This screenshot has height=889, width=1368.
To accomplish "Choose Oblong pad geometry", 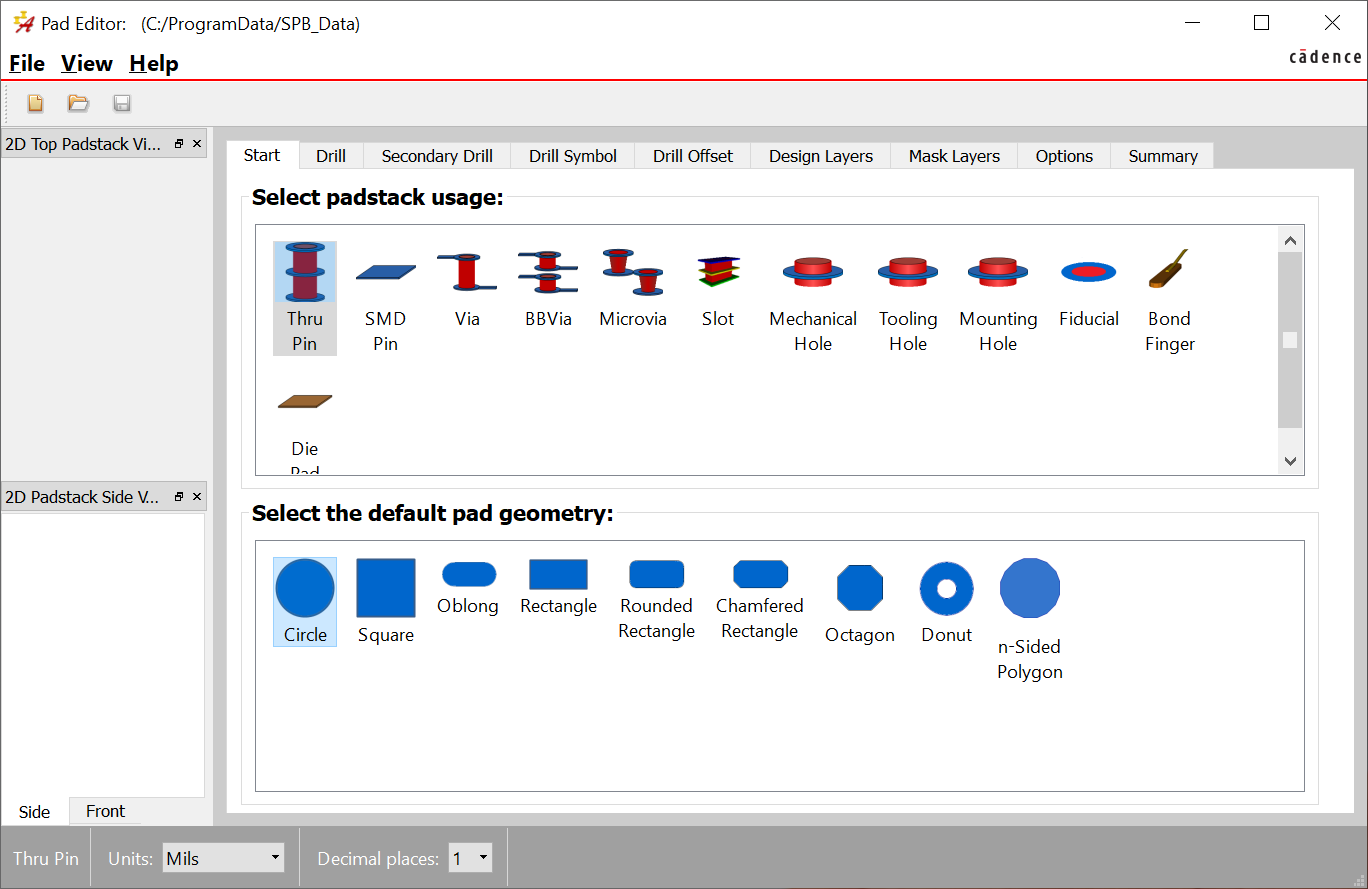I will (468, 588).
